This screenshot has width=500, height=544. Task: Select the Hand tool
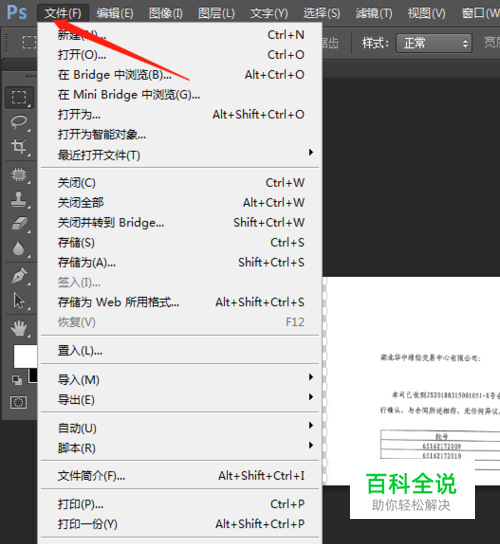[19, 328]
